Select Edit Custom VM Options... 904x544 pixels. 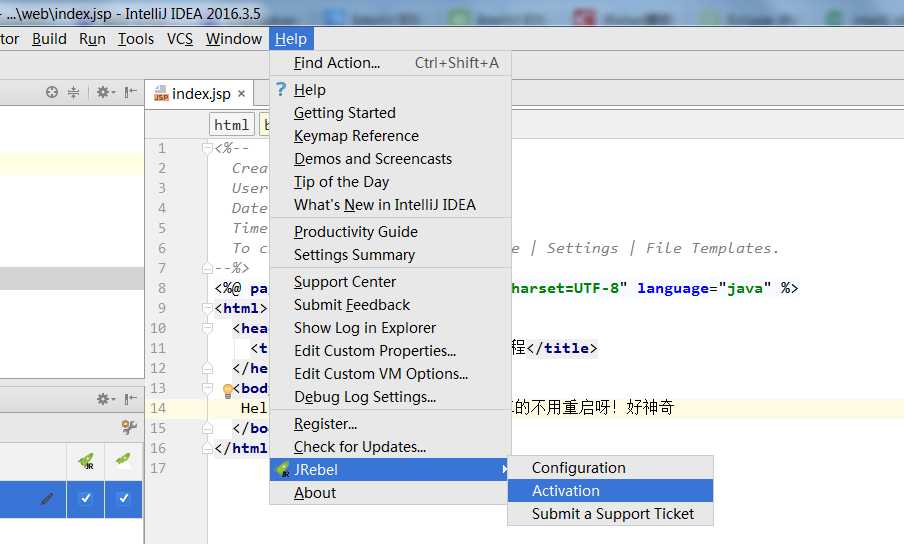[390, 374]
